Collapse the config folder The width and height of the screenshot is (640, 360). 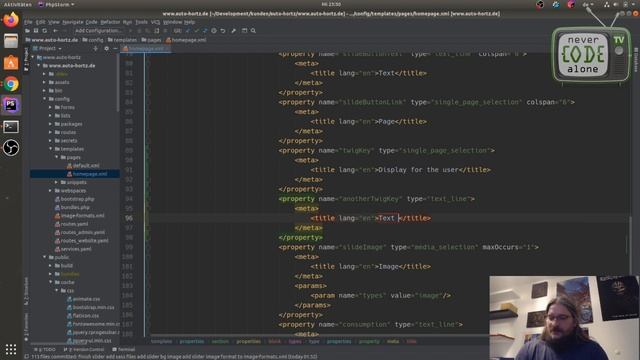pos(44,99)
